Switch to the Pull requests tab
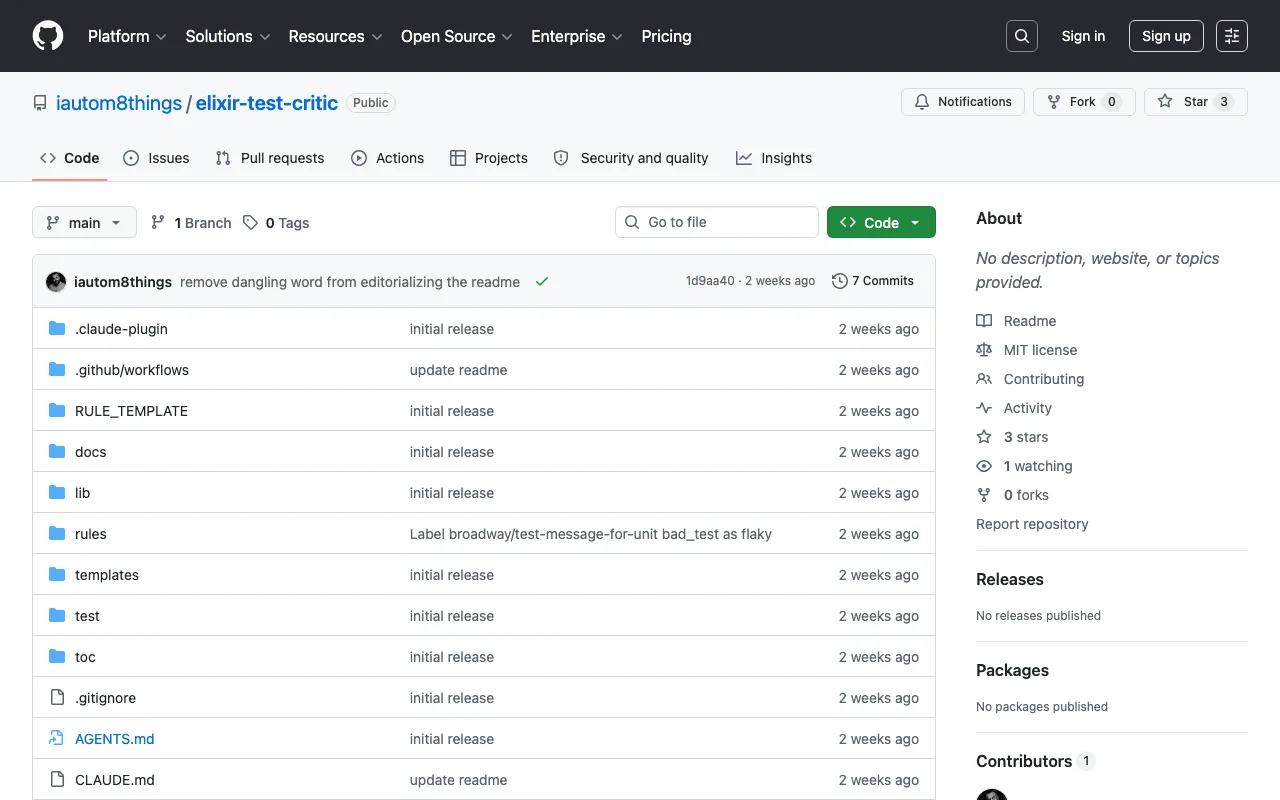Viewport: 1280px width, 800px height. 270,158
